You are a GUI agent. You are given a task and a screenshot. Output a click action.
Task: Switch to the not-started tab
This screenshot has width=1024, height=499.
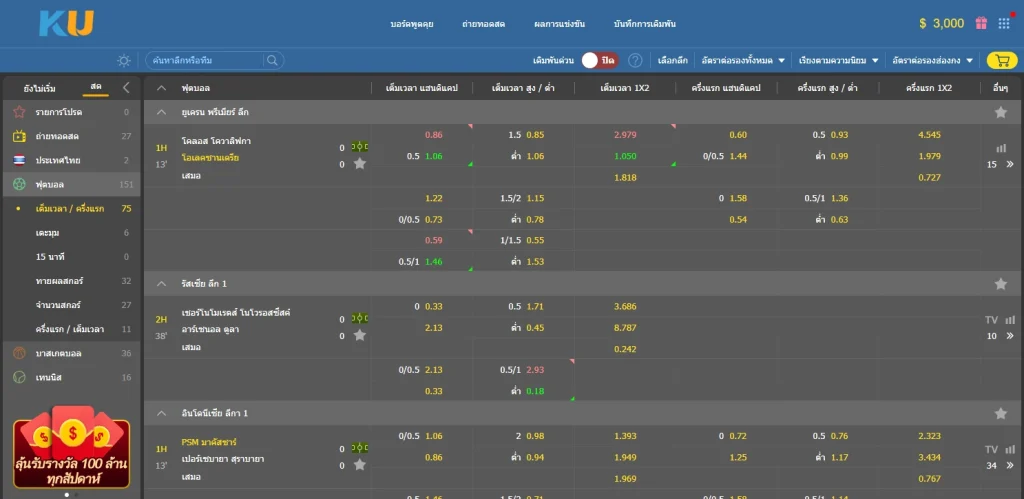click(39, 88)
